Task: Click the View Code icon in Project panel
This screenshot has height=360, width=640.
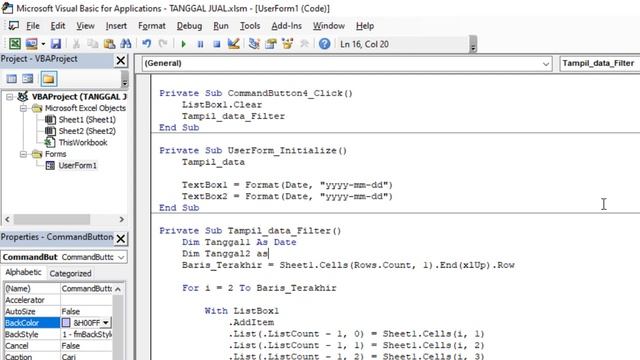Action: [11, 79]
